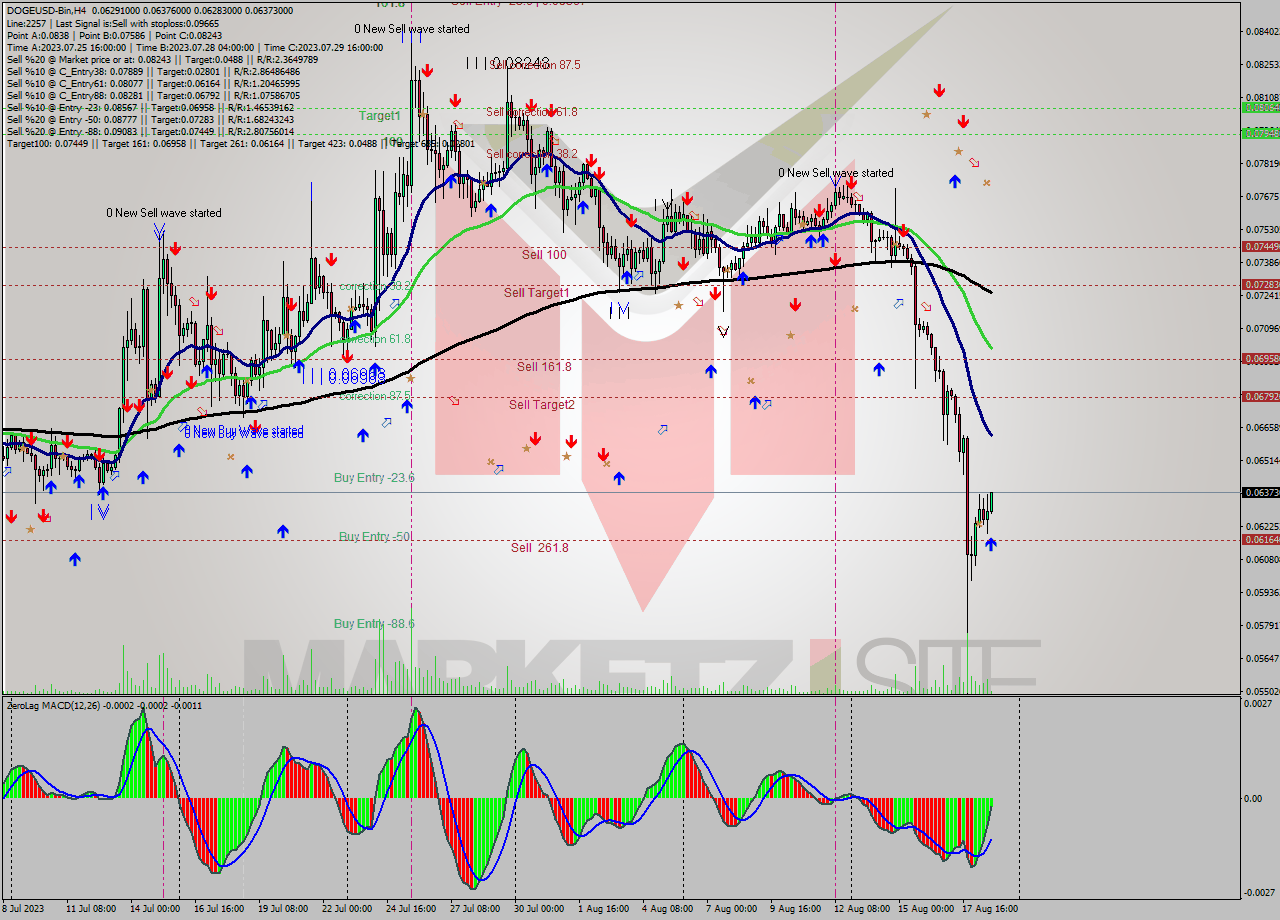
Task: Click the '0 New Sell wave started' label near 12 Aug
Action: point(836,173)
